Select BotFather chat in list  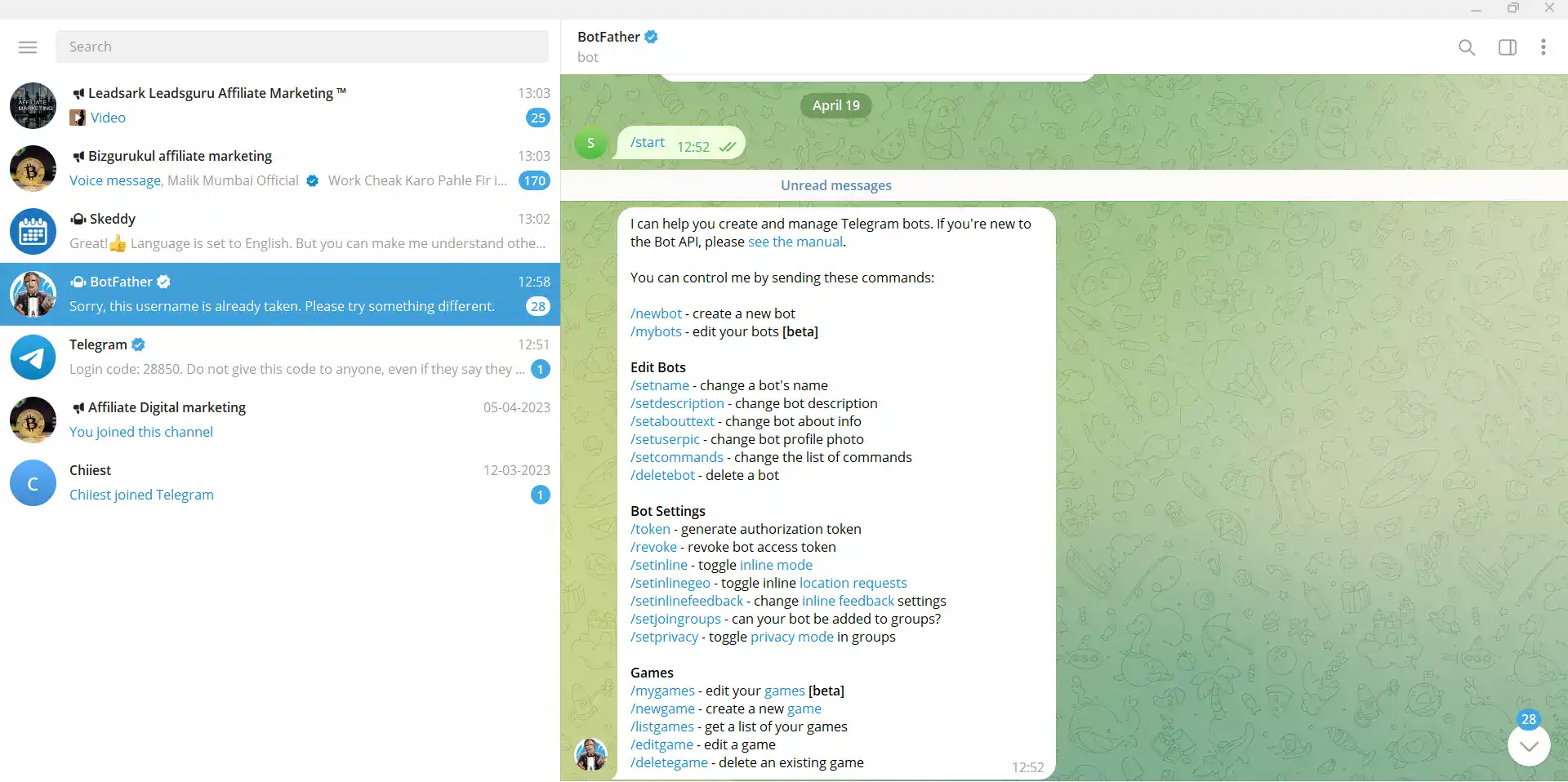pyautogui.click(x=280, y=294)
